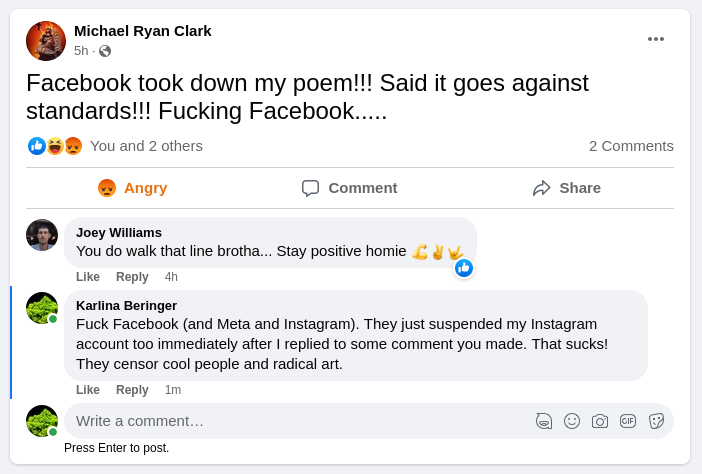Open the three-dot post options menu
The height and width of the screenshot is (474, 702).
655,39
